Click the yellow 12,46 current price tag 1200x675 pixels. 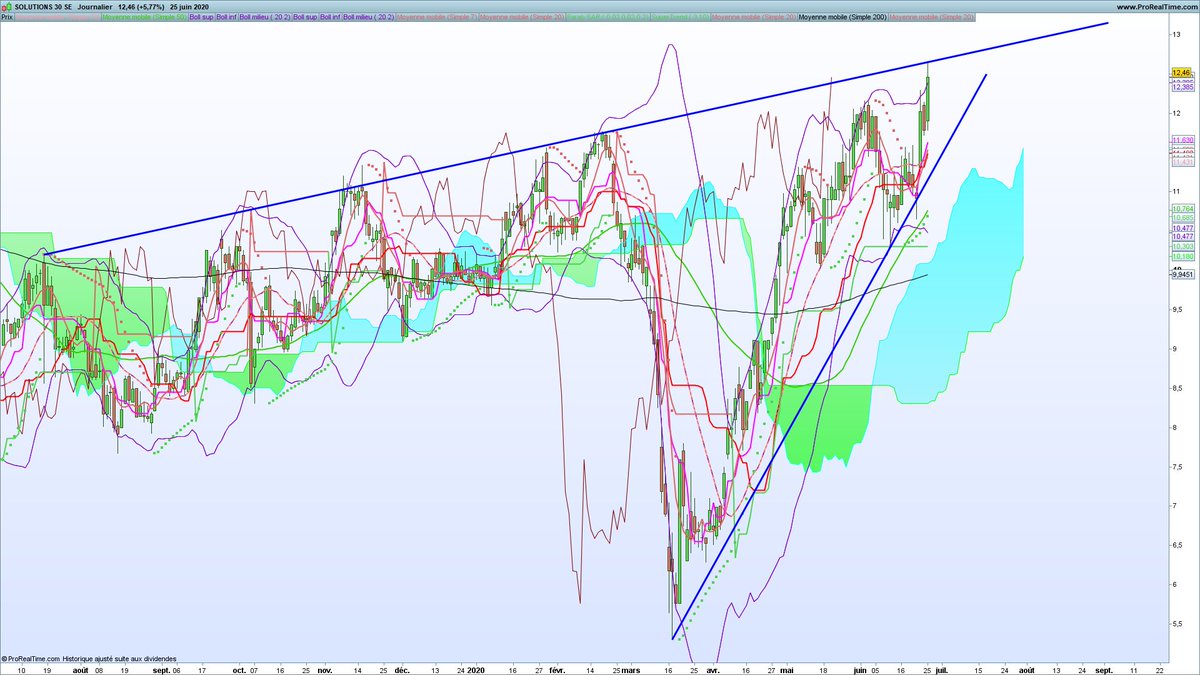tap(1180, 73)
